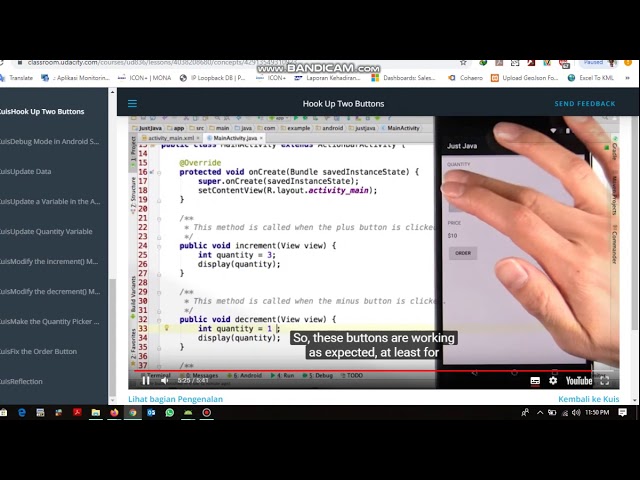The height and width of the screenshot is (480, 640).
Task: Open lesson Reflection in sidebar
Action: 21,382
